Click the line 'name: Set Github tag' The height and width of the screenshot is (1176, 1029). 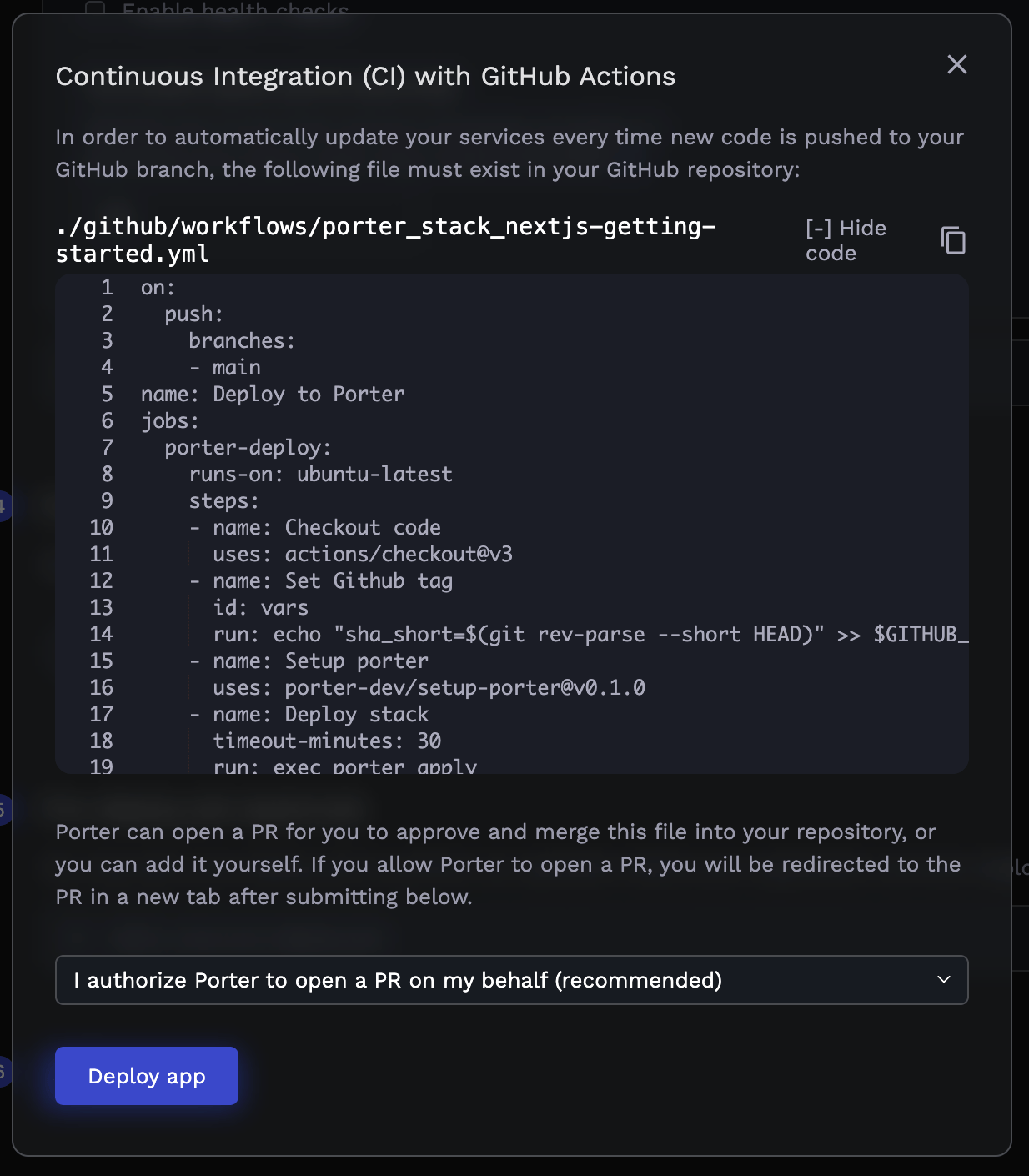321,580
